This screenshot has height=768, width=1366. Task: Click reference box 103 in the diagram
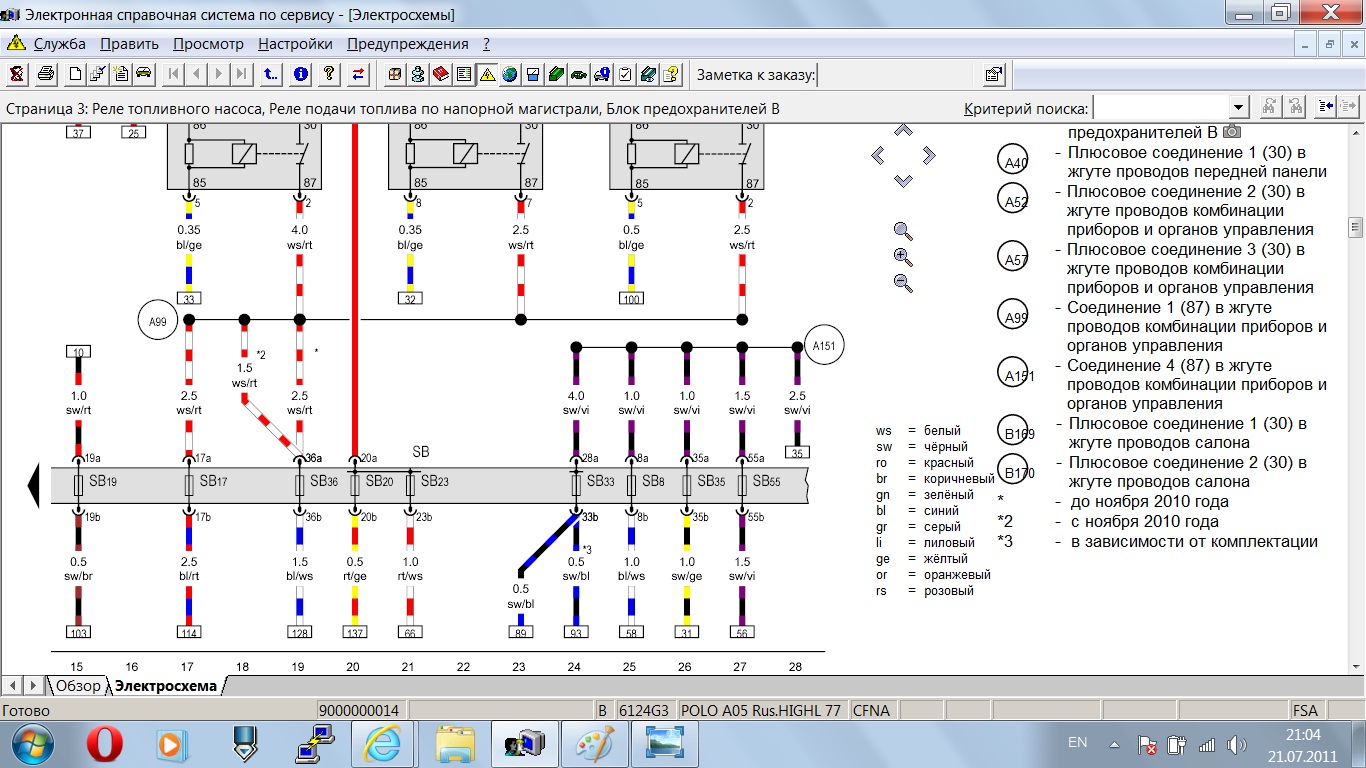(x=78, y=632)
